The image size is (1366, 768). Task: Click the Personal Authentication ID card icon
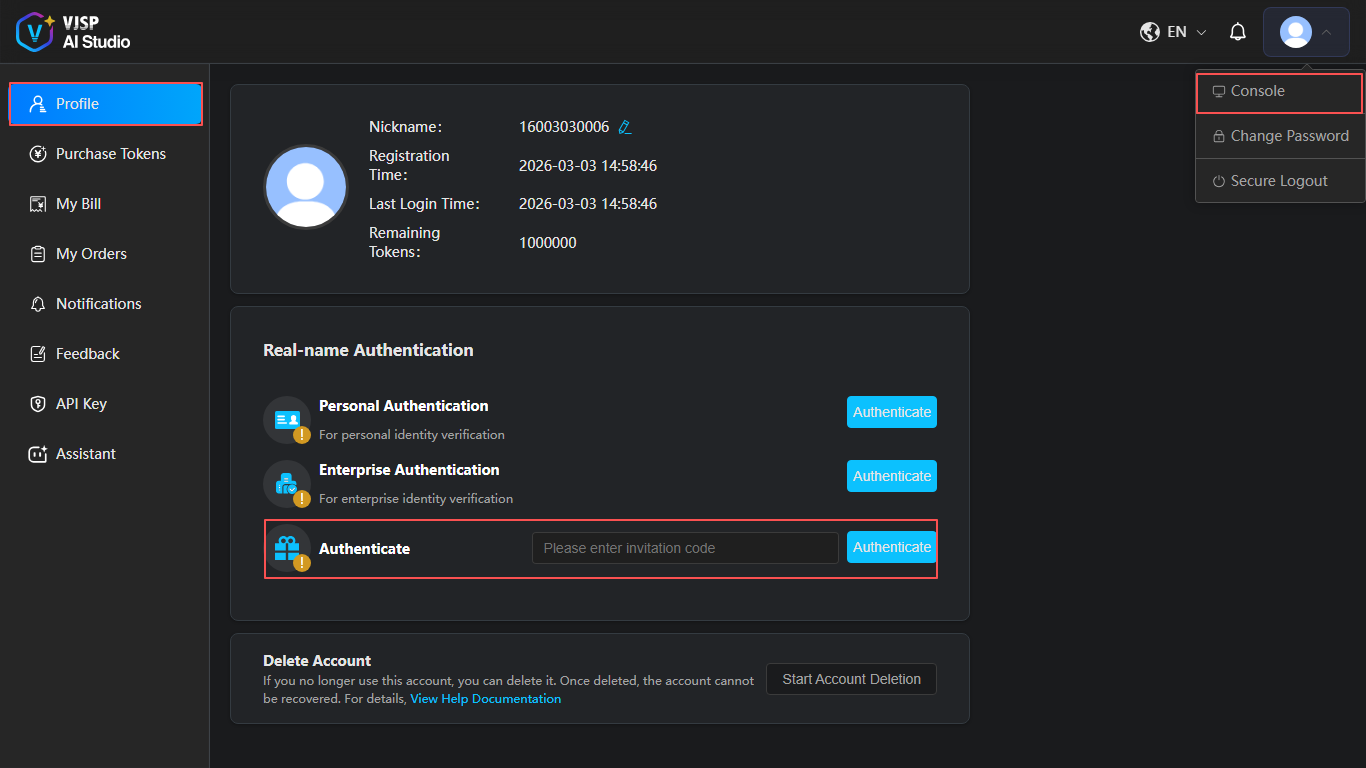click(287, 419)
